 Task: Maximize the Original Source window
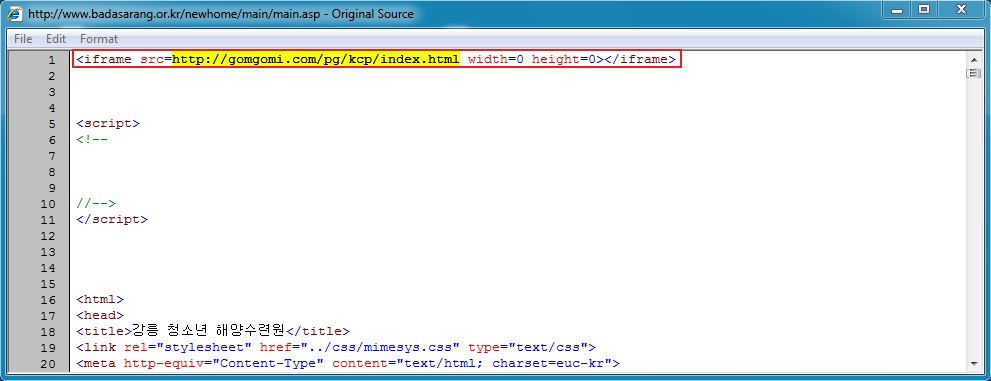point(925,9)
